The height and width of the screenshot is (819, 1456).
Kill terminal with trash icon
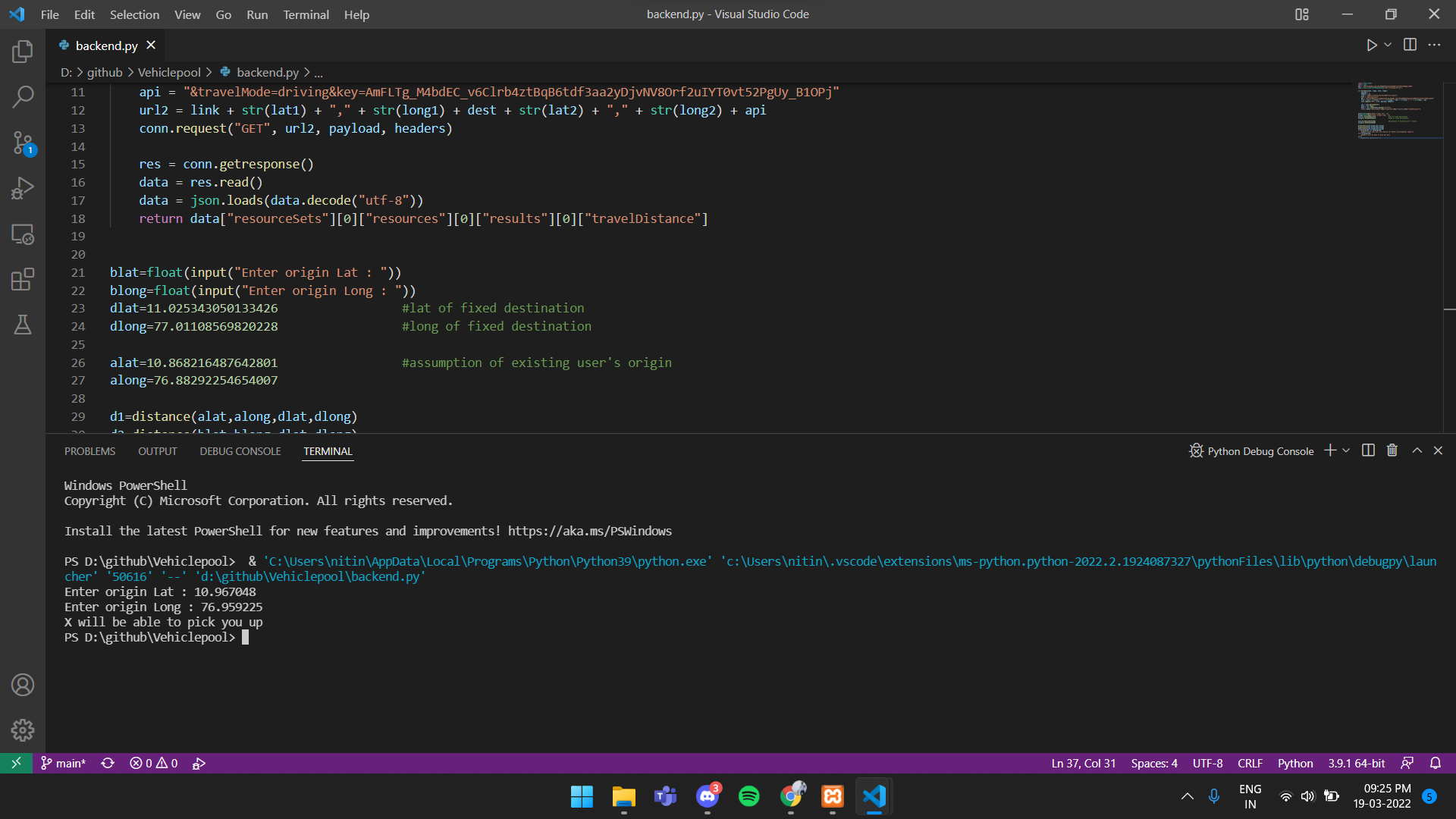tap(1392, 450)
